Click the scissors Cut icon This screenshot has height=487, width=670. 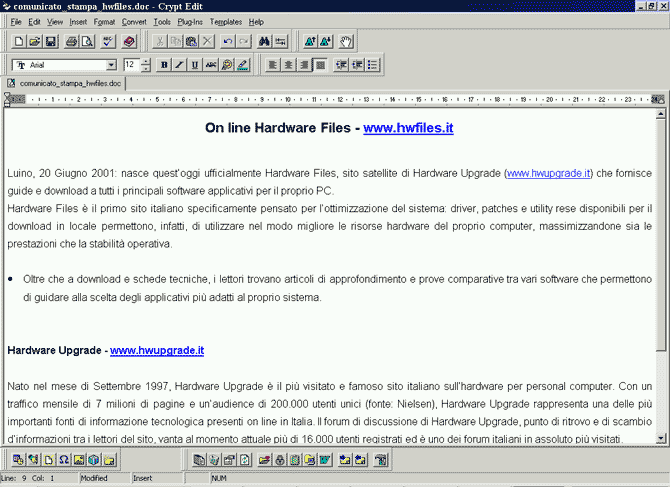point(159,41)
